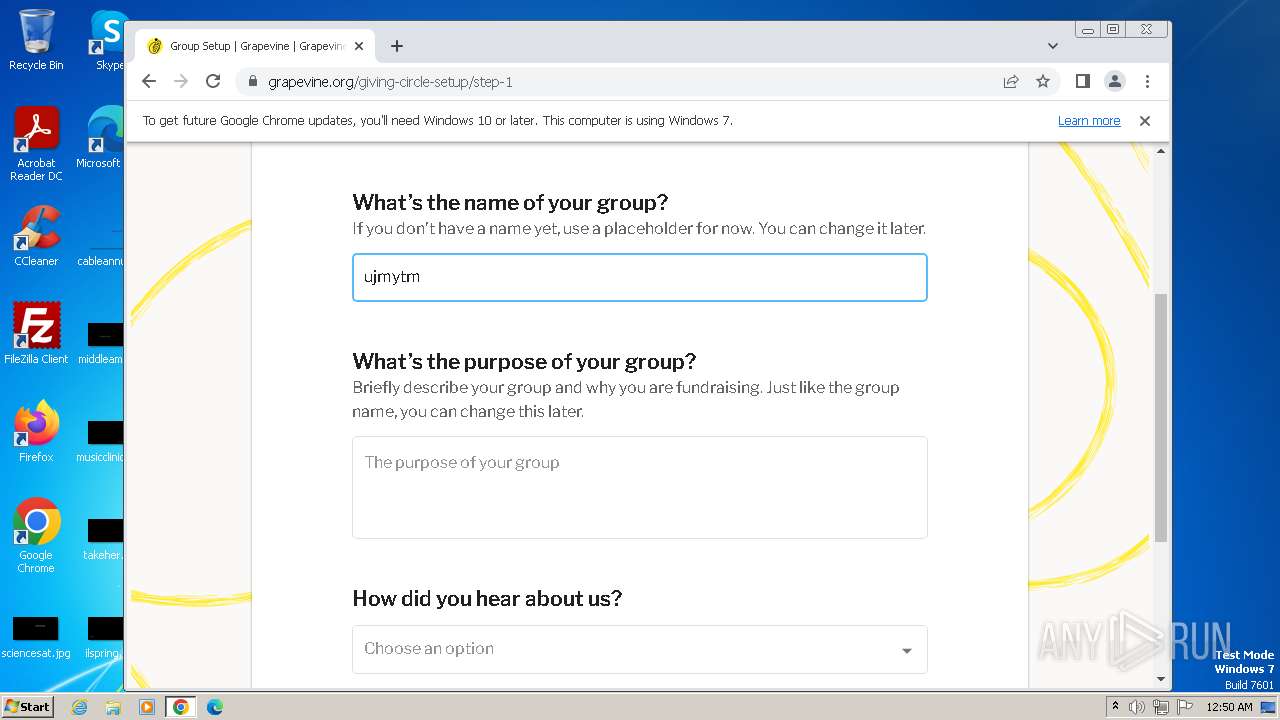Click the browser forward arrow

(181, 82)
